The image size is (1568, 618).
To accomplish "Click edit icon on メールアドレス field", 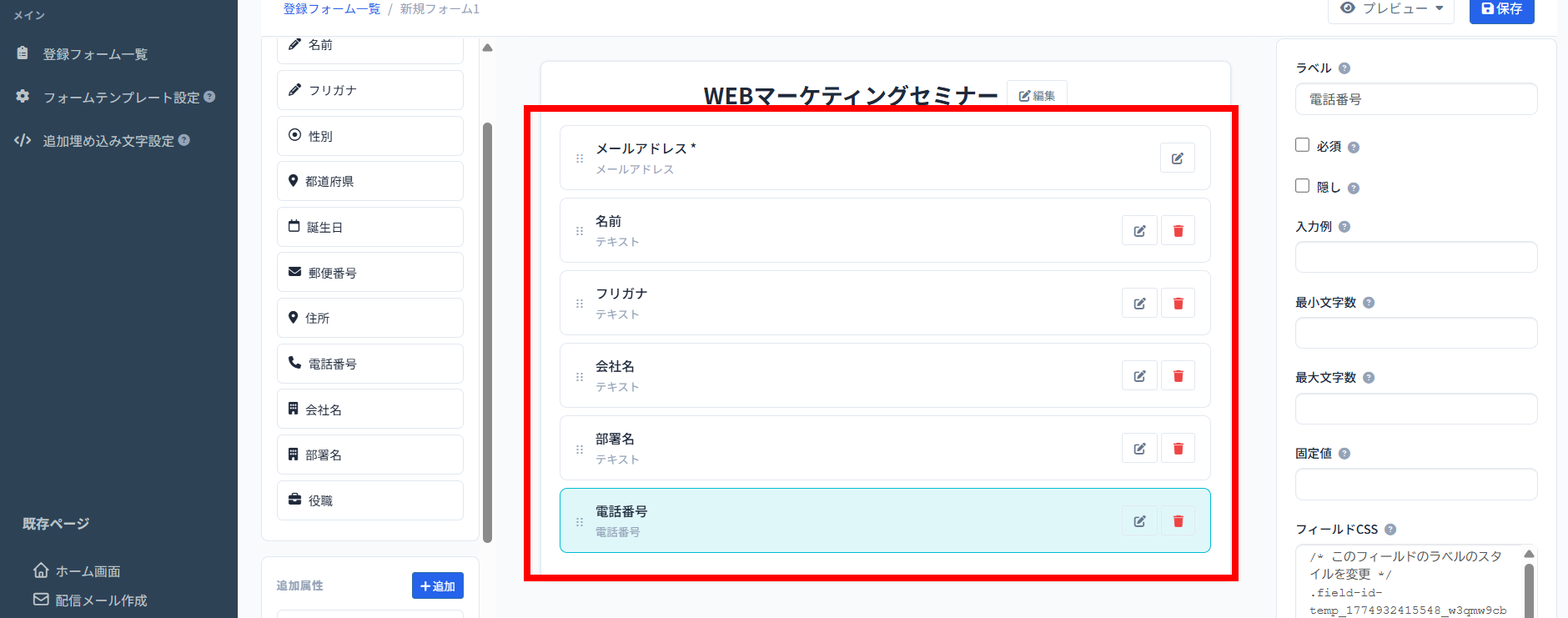I will coord(1177,158).
